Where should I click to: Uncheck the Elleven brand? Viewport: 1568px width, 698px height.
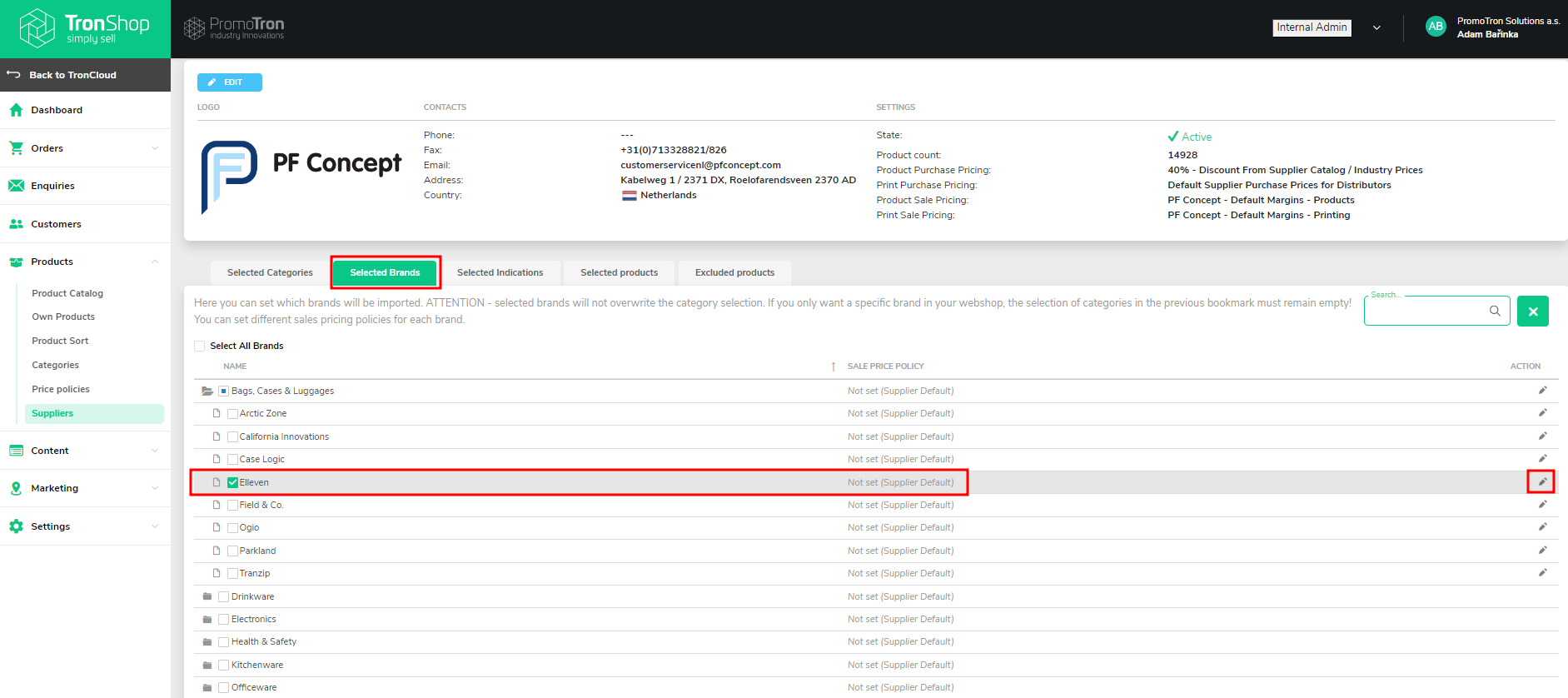point(232,482)
